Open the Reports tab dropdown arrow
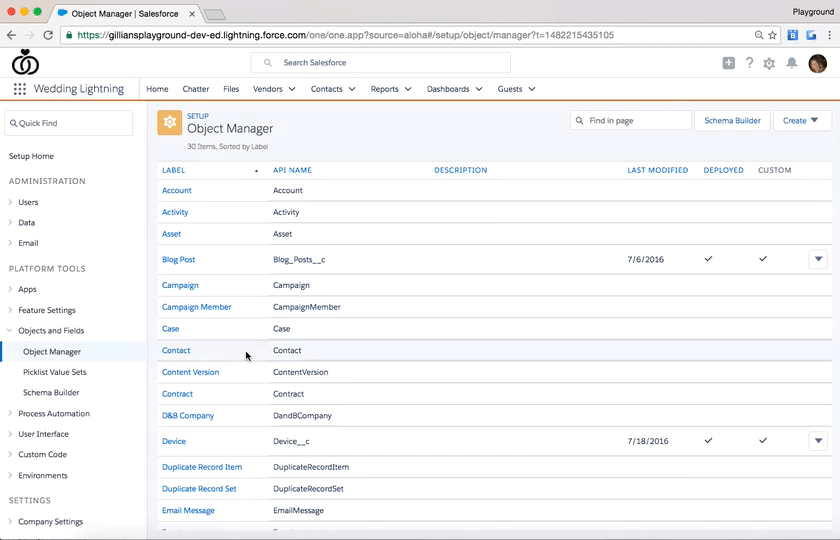This screenshot has width=840, height=540. pos(408,89)
